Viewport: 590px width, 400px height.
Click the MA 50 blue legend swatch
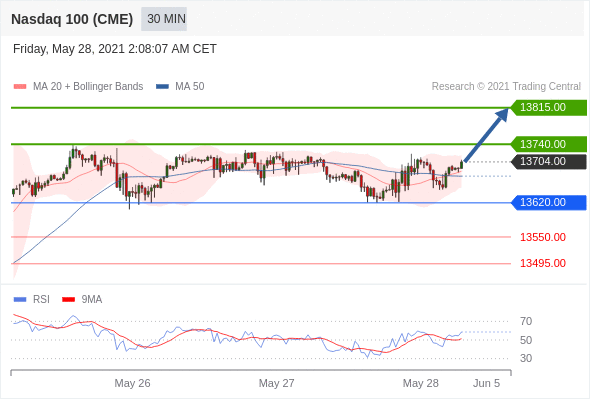[162, 87]
